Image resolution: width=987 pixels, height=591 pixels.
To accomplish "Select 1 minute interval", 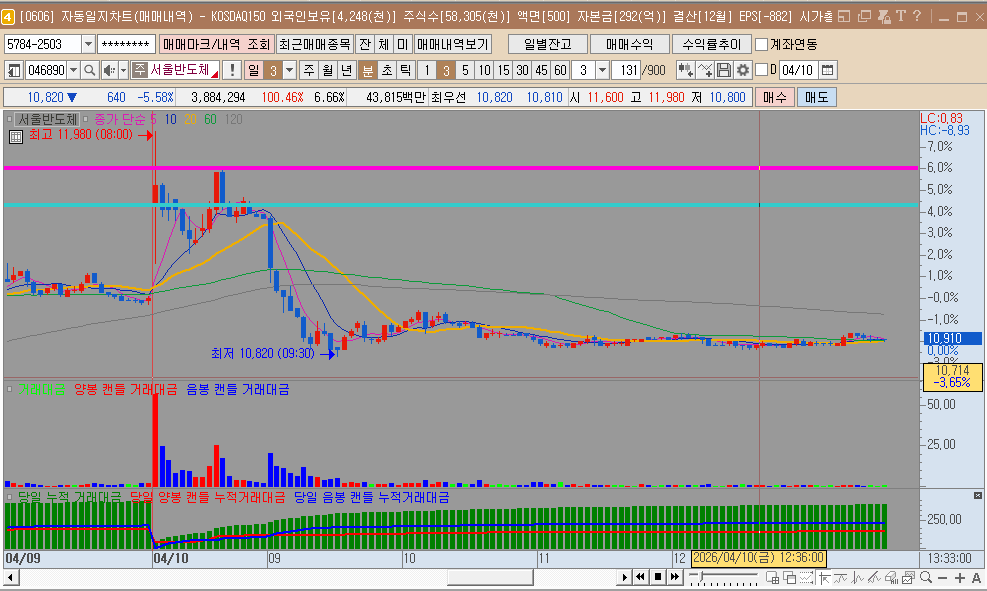I will click(x=427, y=70).
